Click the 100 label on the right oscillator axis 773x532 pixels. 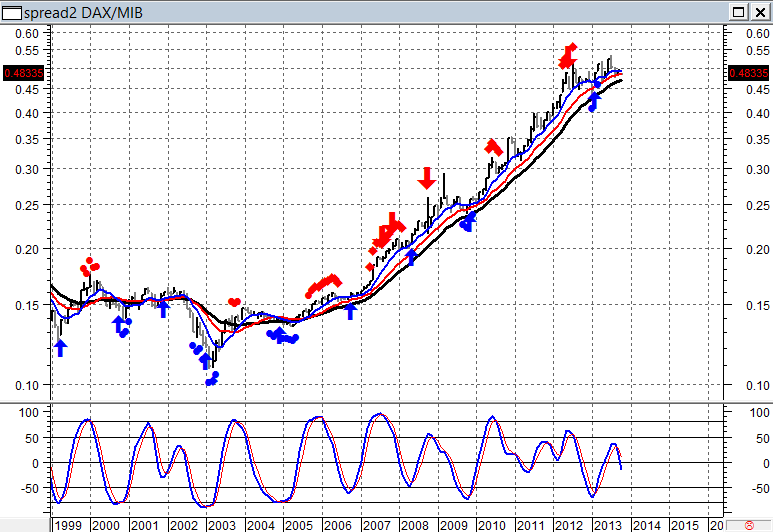760,413
